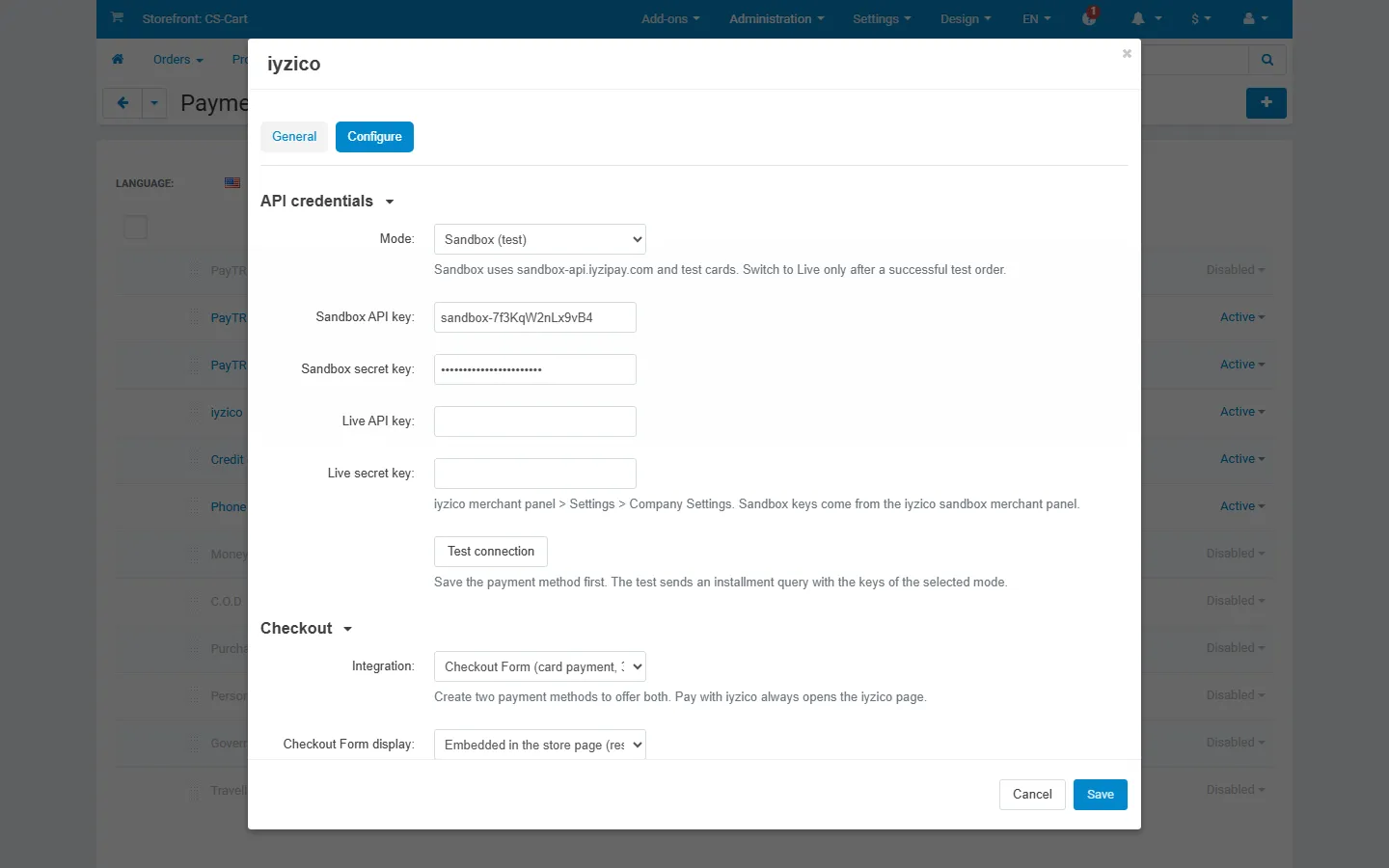Viewport: 1389px width, 868px height.
Task: Toggle the select-all checkbox in payments list
Action: (136, 228)
